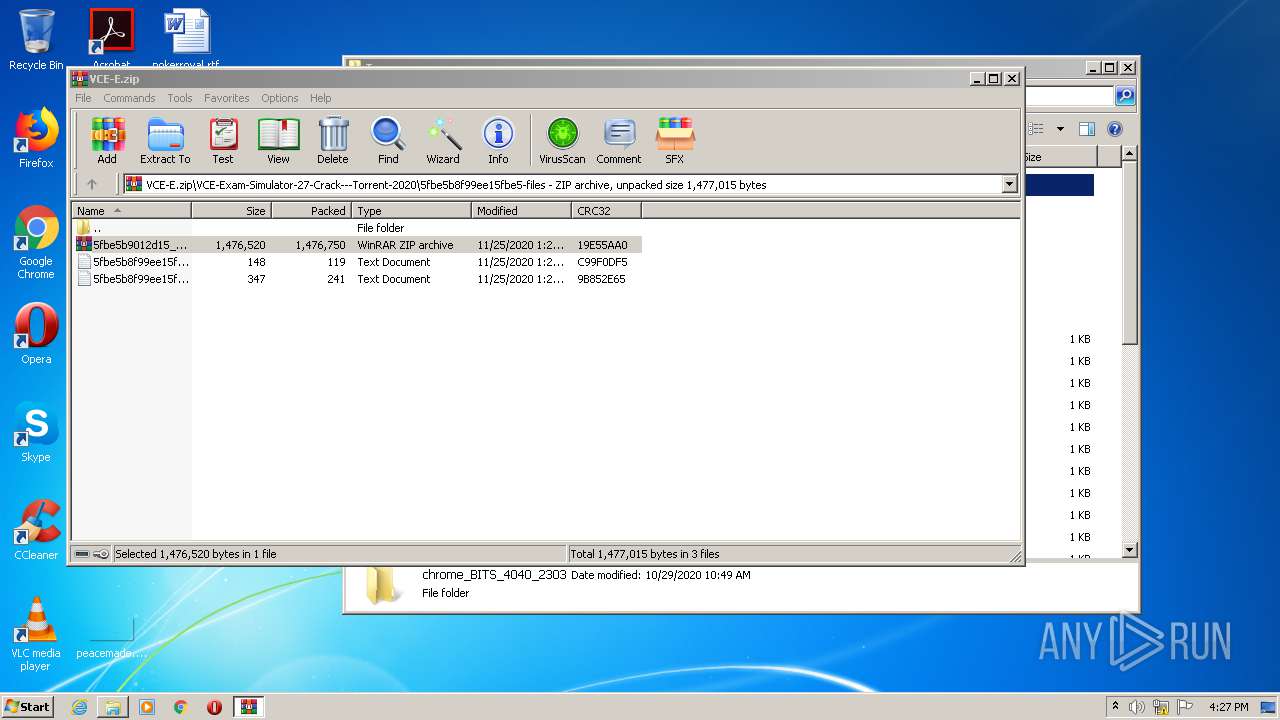This screenshot has width=1280, height=720.
Task: Open the Start menu
Action: tap(27, 707)
